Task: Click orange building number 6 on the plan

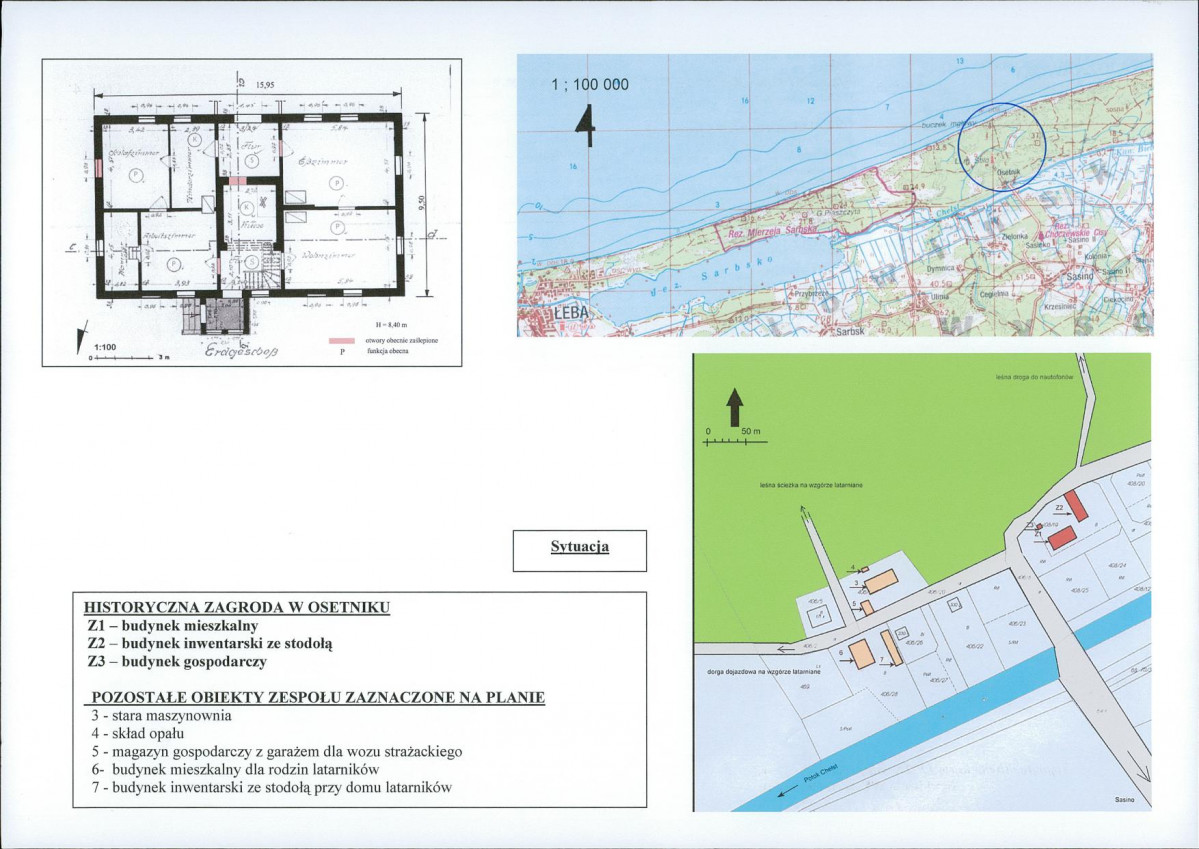Action: pyautogui.click(x=862, y=654)
